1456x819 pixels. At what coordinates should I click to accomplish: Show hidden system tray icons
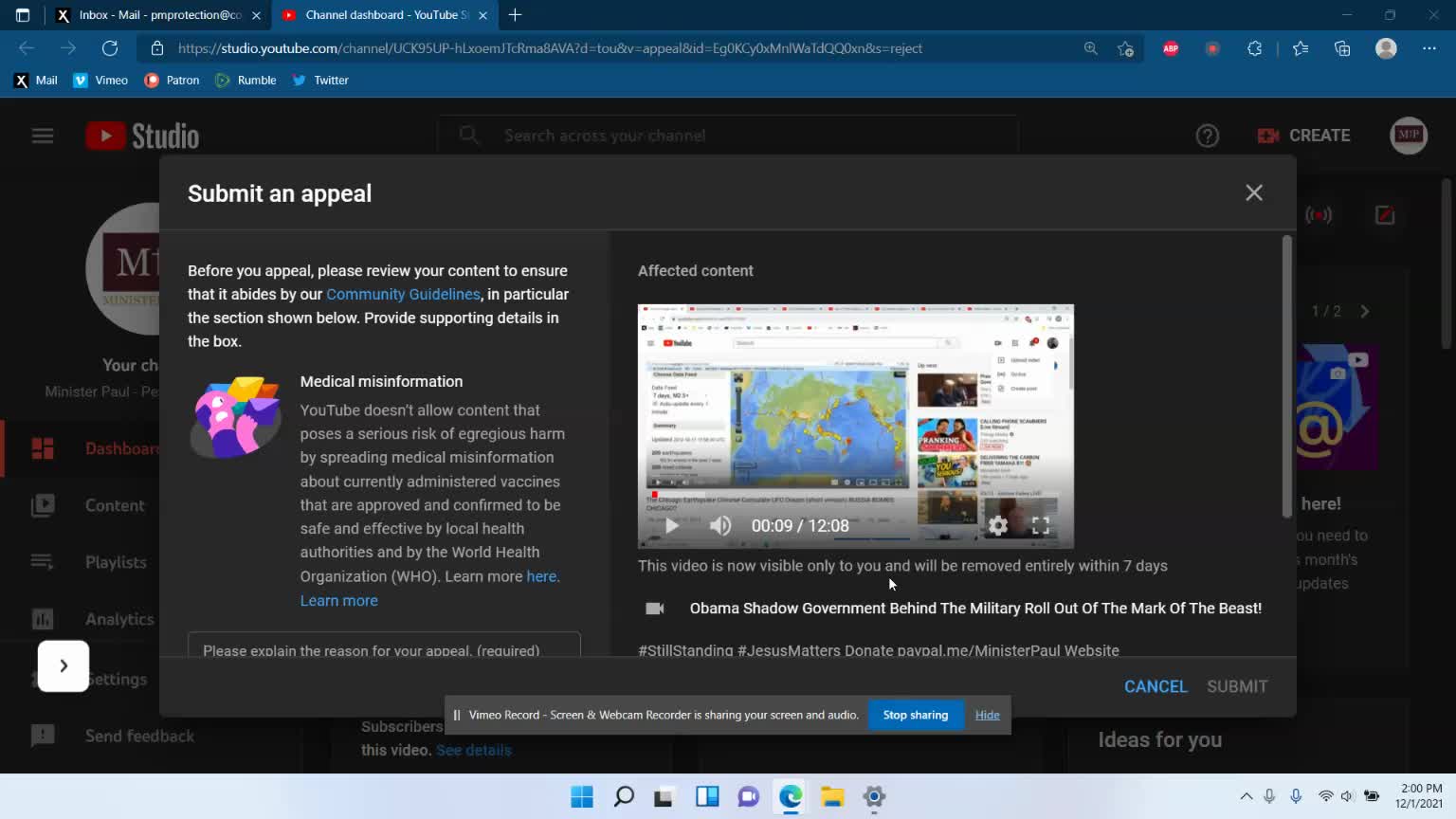1247,796
